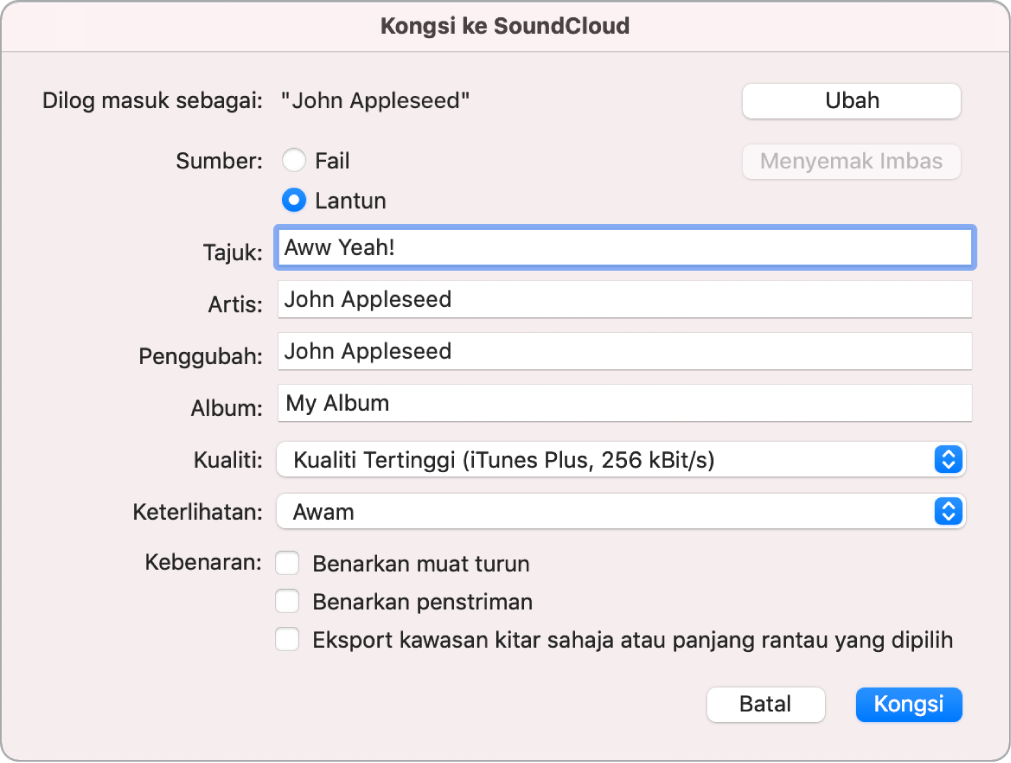Click the Ubah button to change account

point(850,100)
